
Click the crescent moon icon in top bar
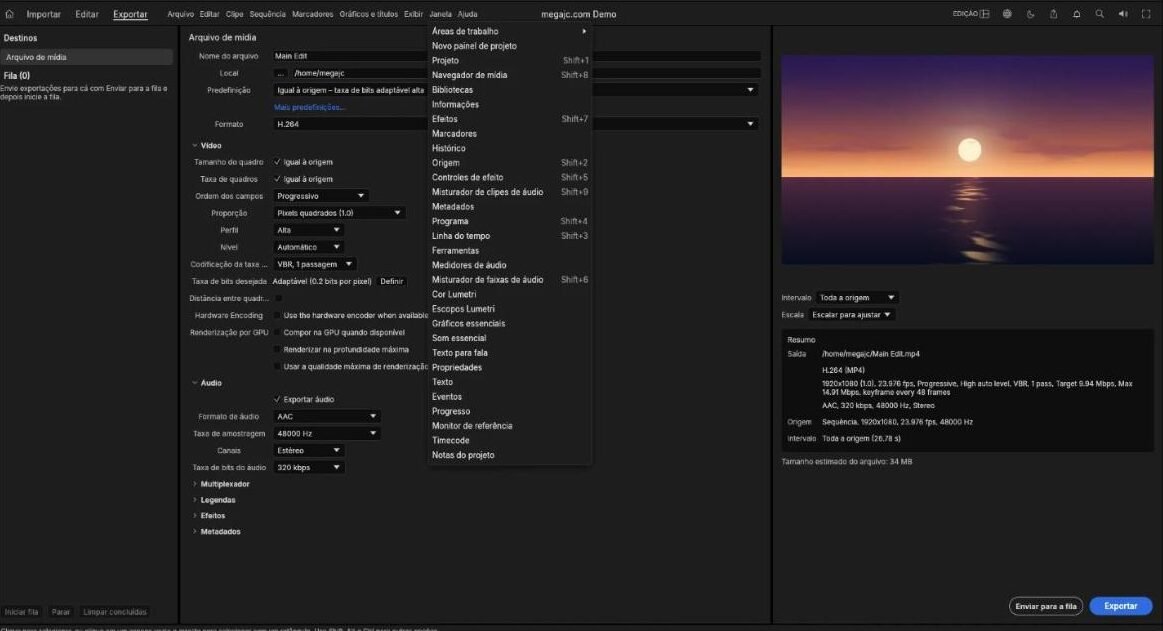point(1030,14)
